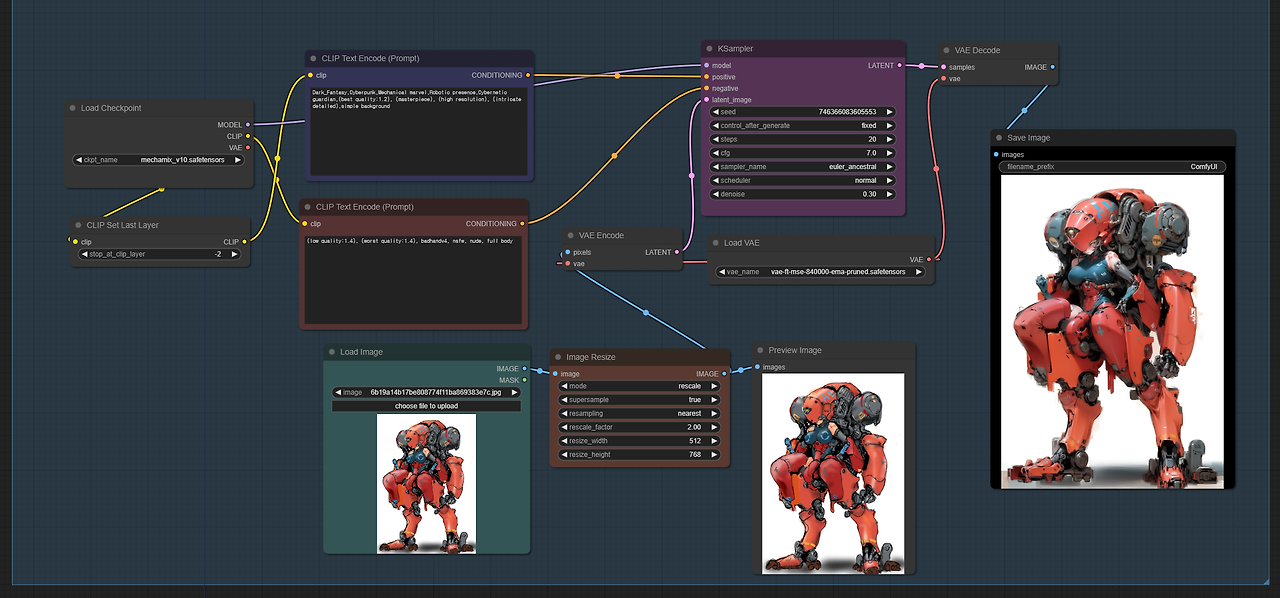Click the pixels input port on VAE Encode
Screen dimensions: 1280x598
click(x=568, y=252)
